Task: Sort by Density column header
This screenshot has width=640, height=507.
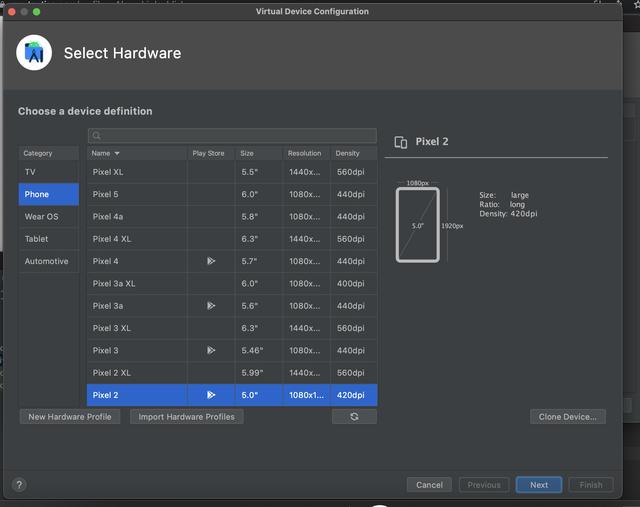Action: click(x=348, y=153)
